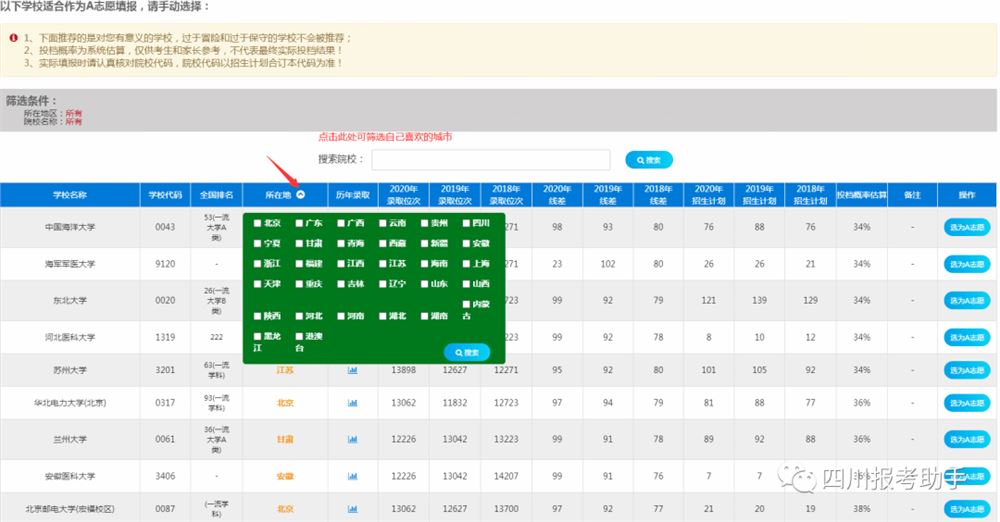Select 苏州大学 as A志愿
1000x522 pixels.
click(967, 370)
